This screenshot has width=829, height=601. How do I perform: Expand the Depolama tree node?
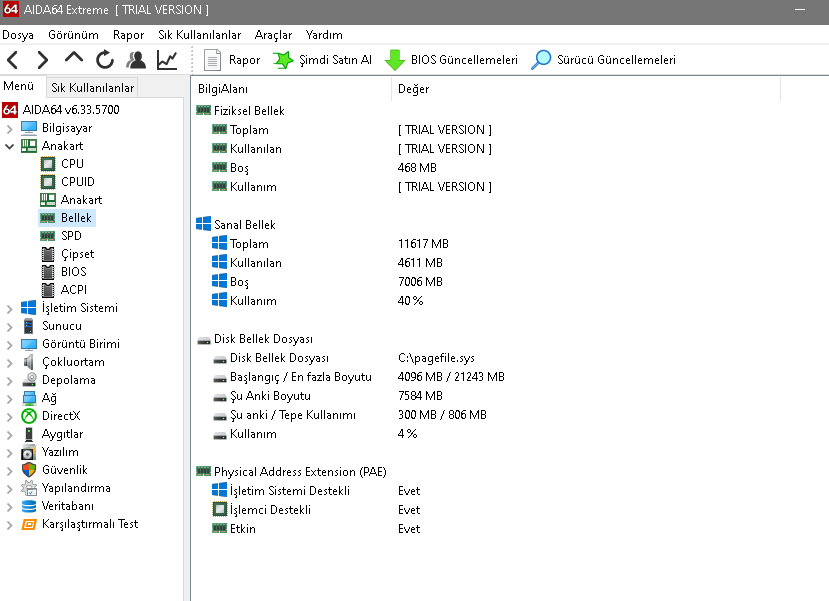click(x=9, y=381)
